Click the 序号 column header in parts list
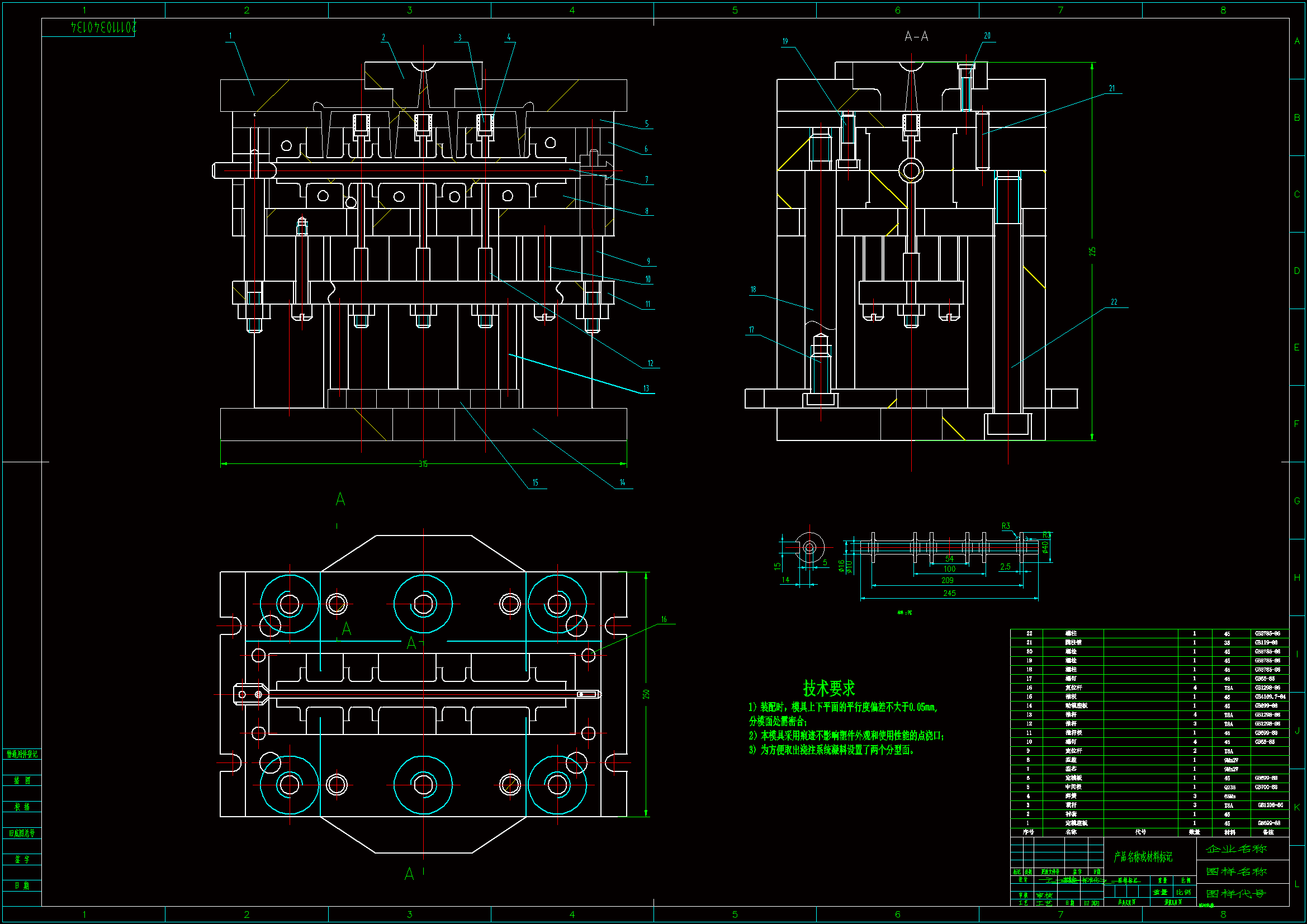 (1028, 832)
